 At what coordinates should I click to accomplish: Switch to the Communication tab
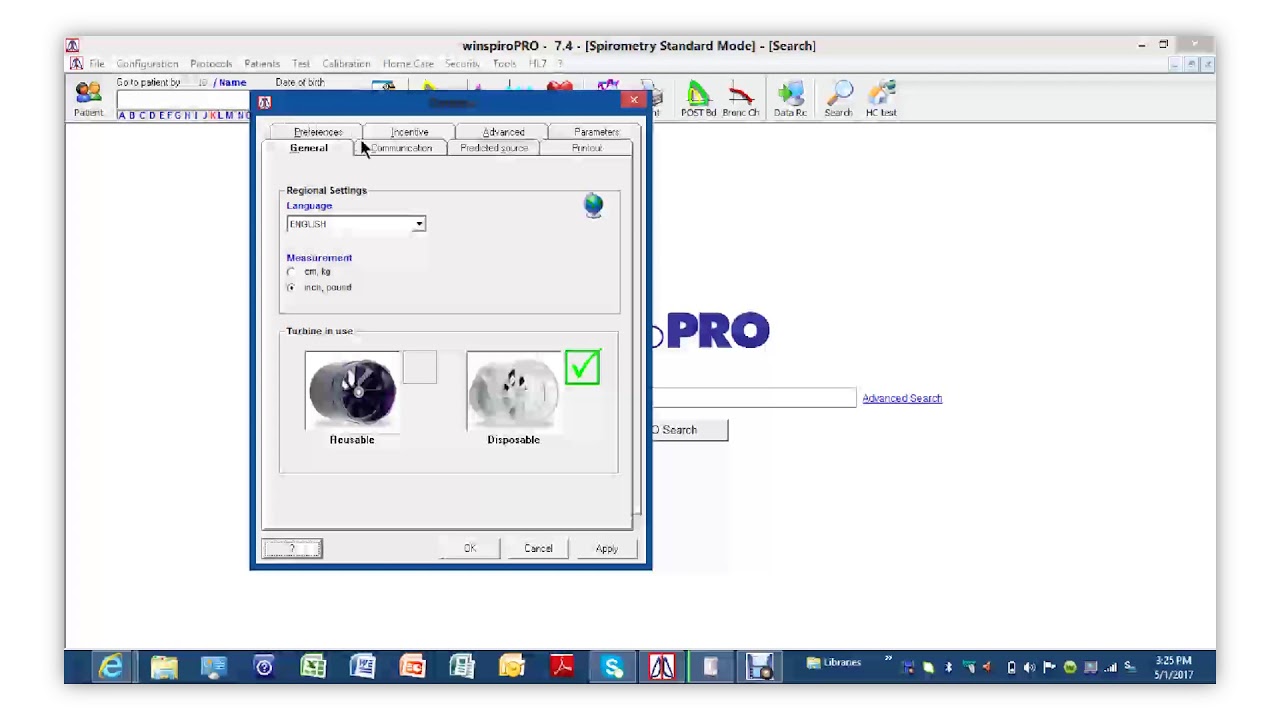[x=401, y=148]
